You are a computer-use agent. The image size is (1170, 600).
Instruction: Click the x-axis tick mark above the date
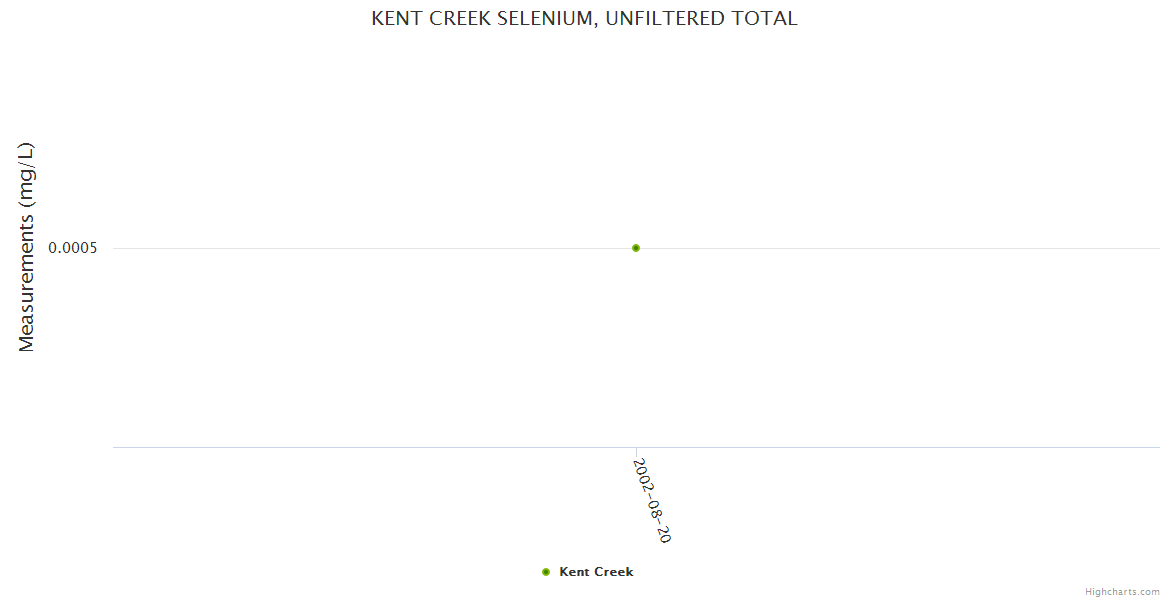[636, 452]
